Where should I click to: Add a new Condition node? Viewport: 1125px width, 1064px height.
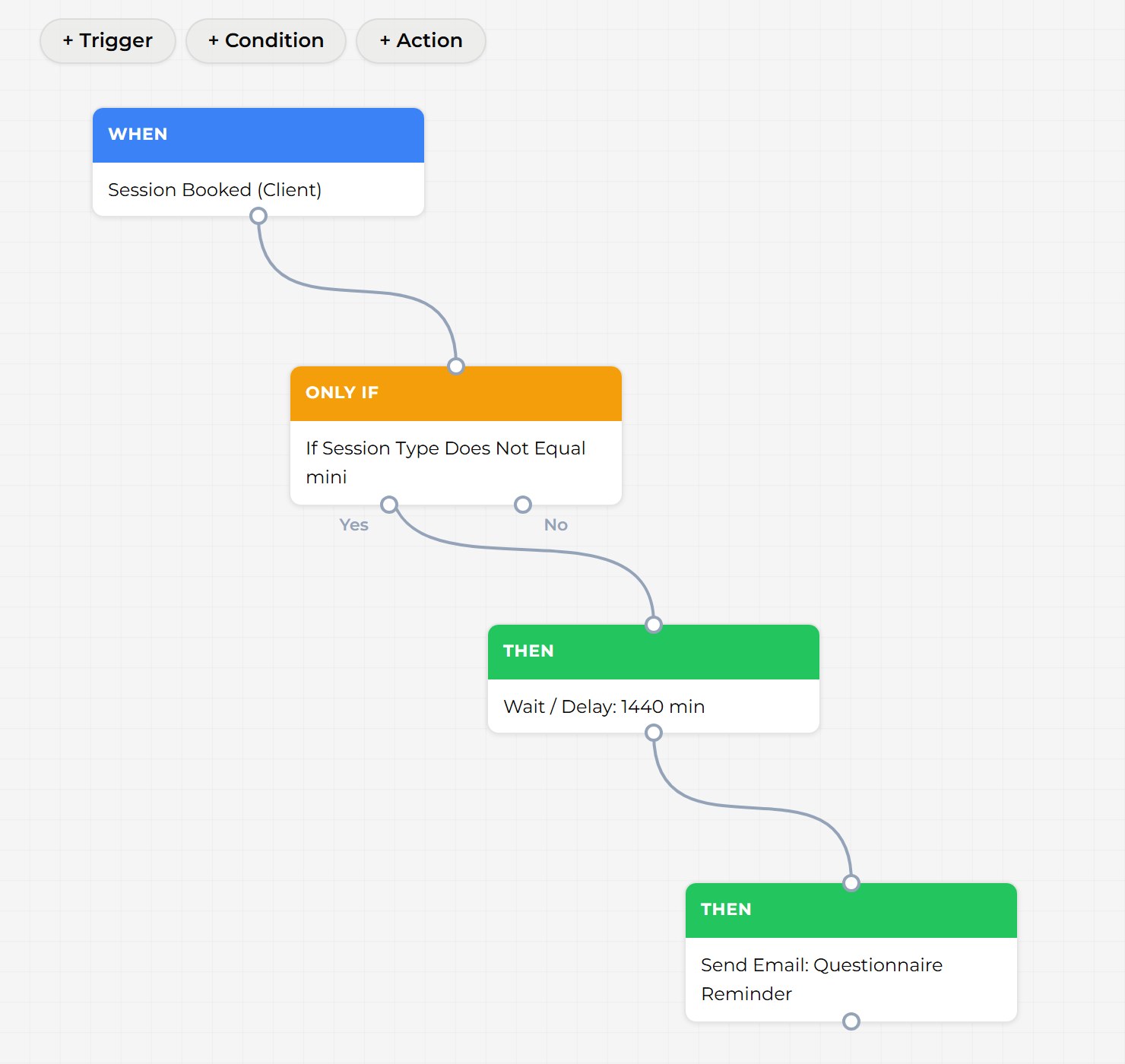pyautogui.click(x=266, y=41)
